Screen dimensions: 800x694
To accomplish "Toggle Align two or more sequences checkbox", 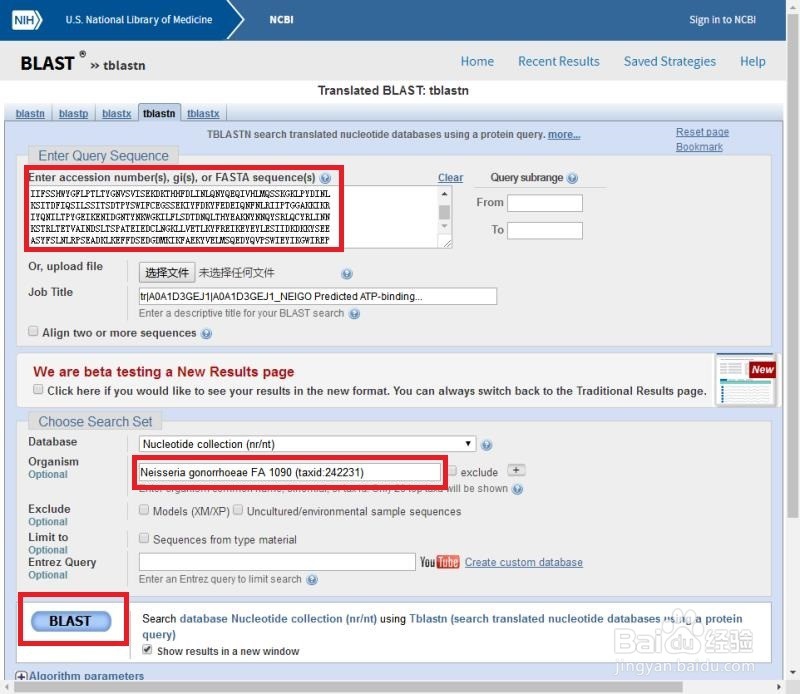I will (34, 331).
